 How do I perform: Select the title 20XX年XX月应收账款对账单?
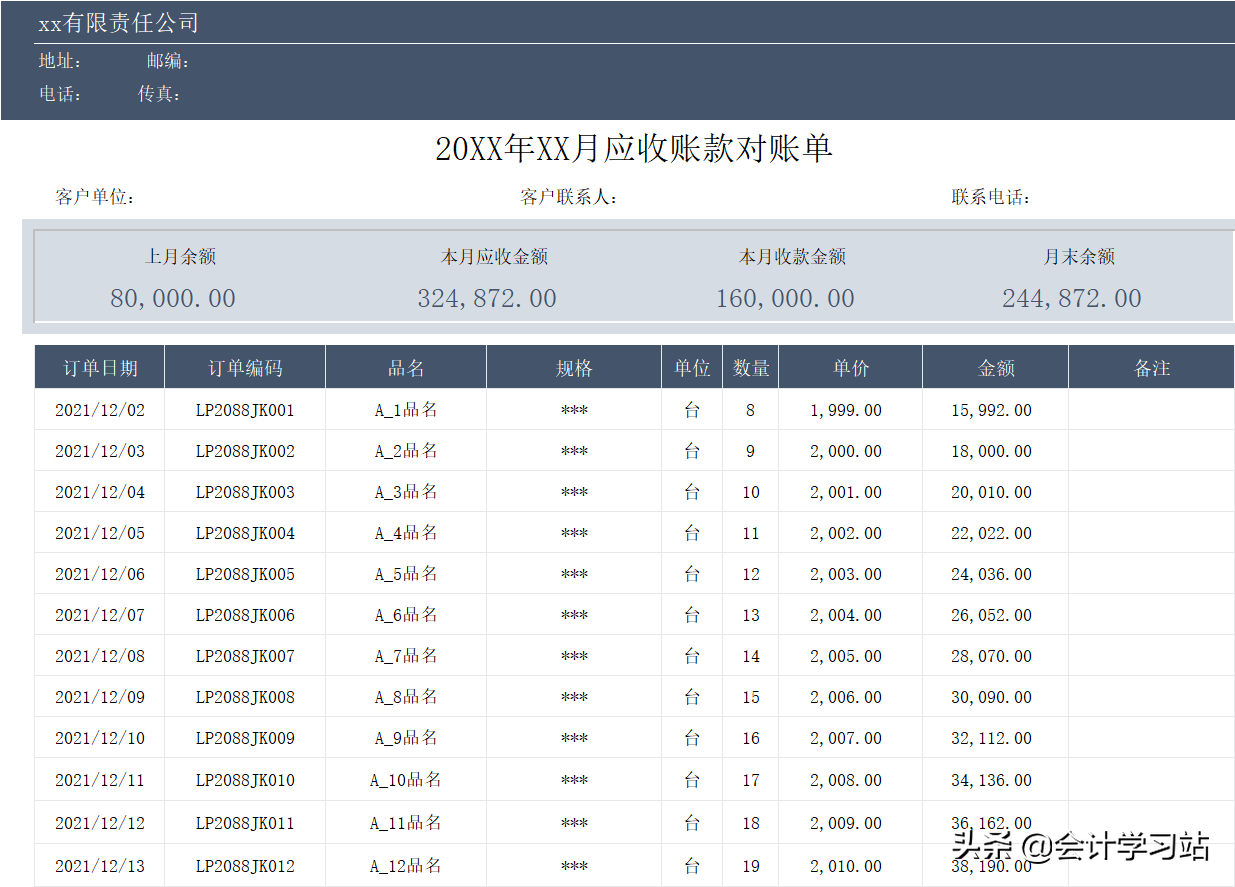coord(634,149)
